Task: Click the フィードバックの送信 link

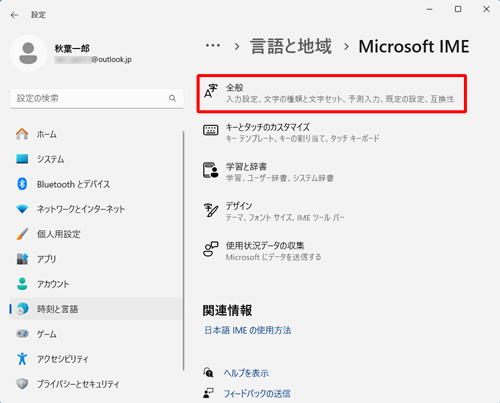Action: click(257, 394)
